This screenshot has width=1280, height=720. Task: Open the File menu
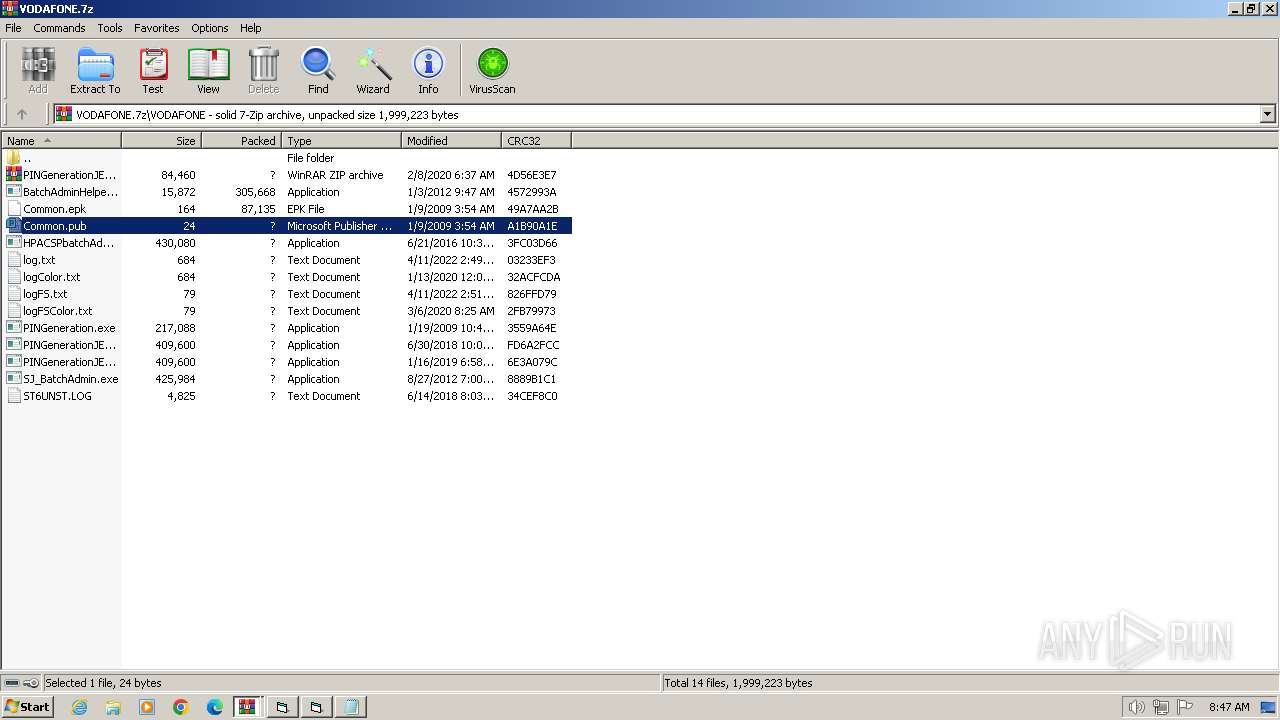tap(13, 28)
